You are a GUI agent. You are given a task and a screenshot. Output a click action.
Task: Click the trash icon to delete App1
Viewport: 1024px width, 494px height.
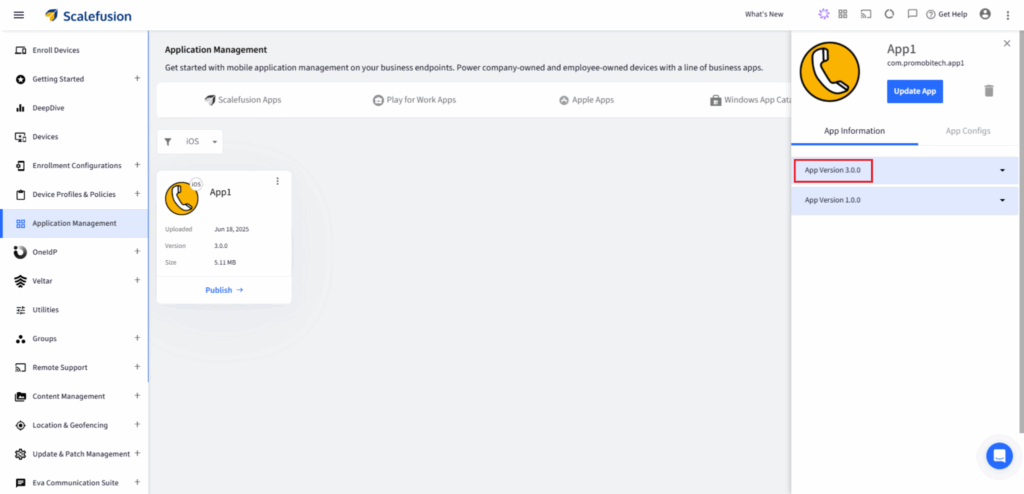tap(989, 91)
